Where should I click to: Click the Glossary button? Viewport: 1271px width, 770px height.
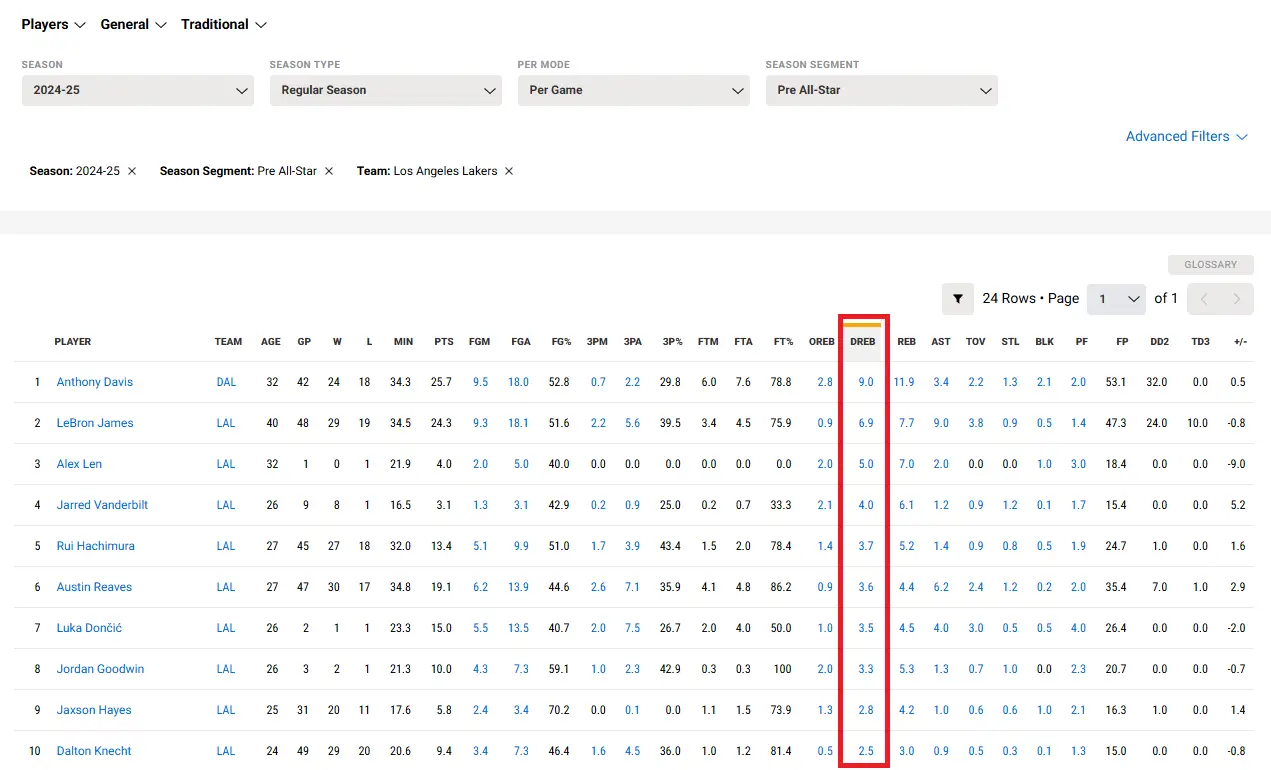pyautogui.click(x=1210, y=265)
